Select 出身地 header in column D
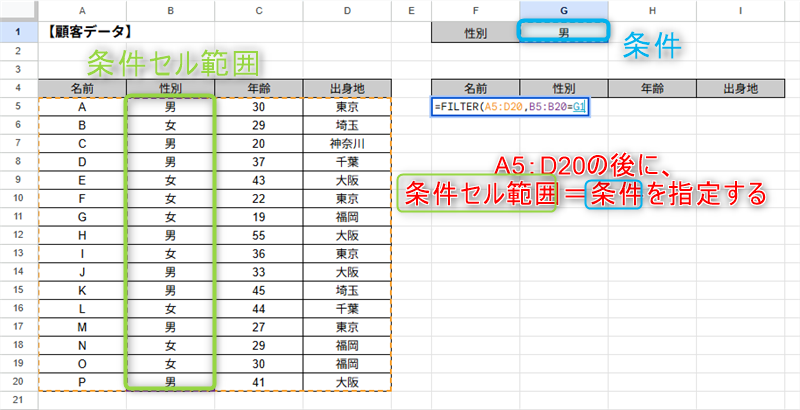Screen dimensions: 800x410 click(347, 88)
